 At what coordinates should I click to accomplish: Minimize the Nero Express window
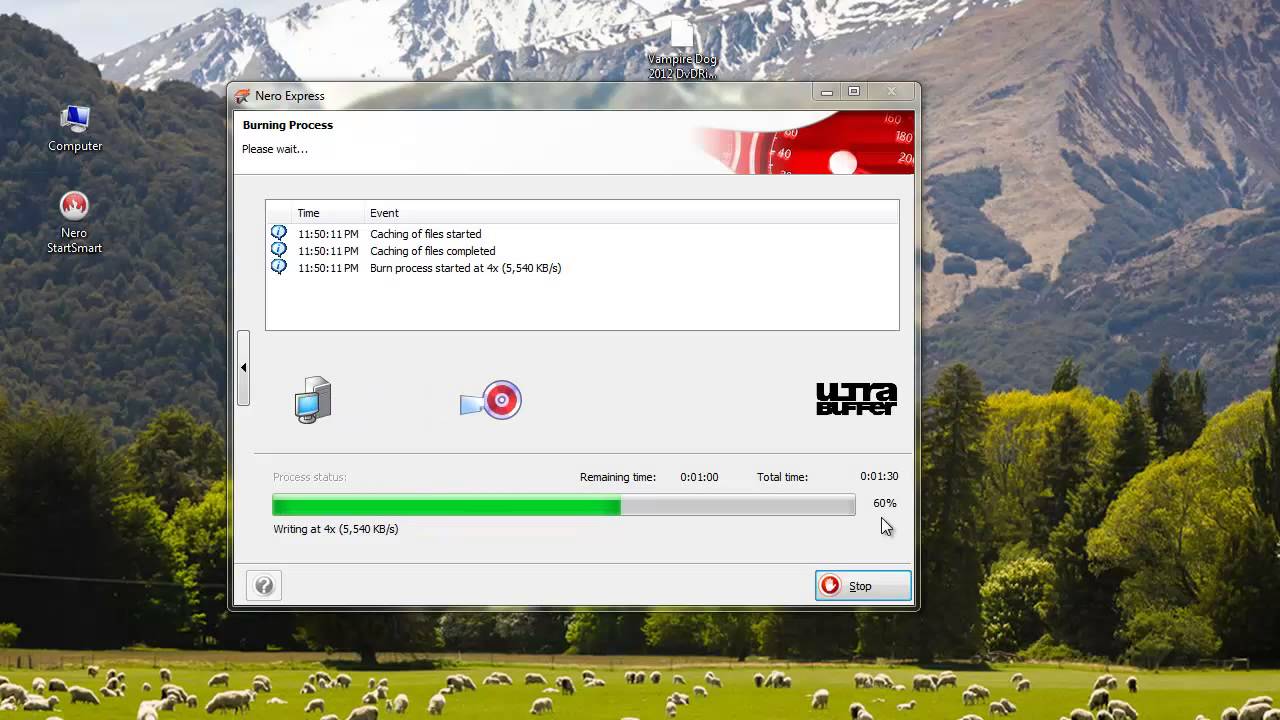pyautogui.click(x=827, y=92)
